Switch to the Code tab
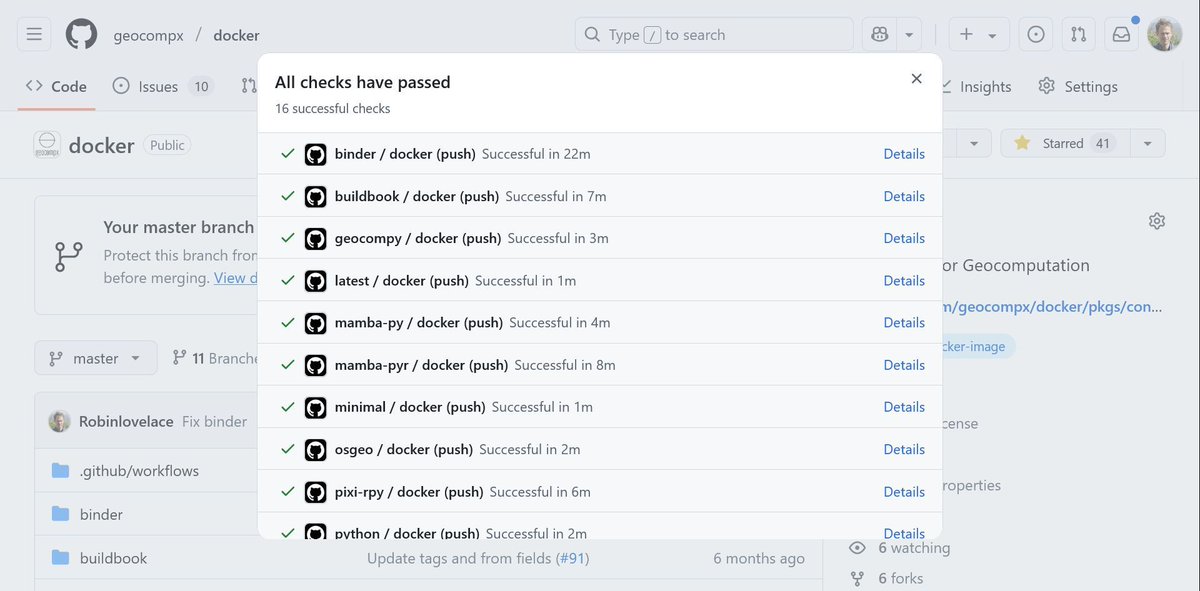The image size is (1200, 591). (x=57, y=86)
